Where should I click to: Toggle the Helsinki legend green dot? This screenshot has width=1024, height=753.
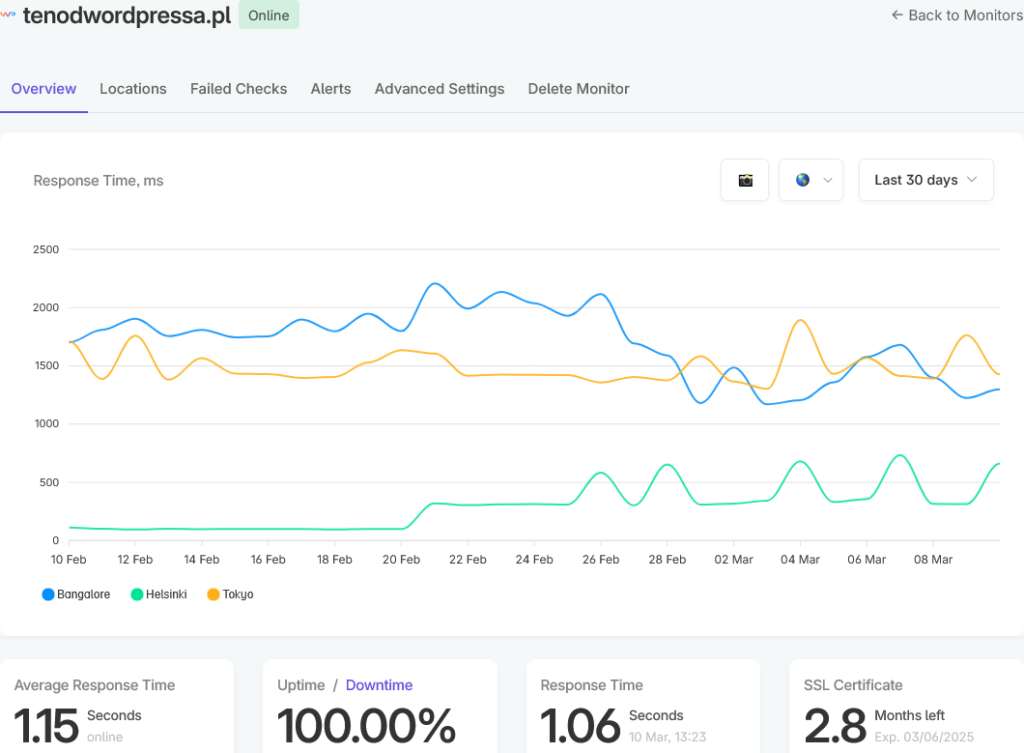[x=137, y=594]
